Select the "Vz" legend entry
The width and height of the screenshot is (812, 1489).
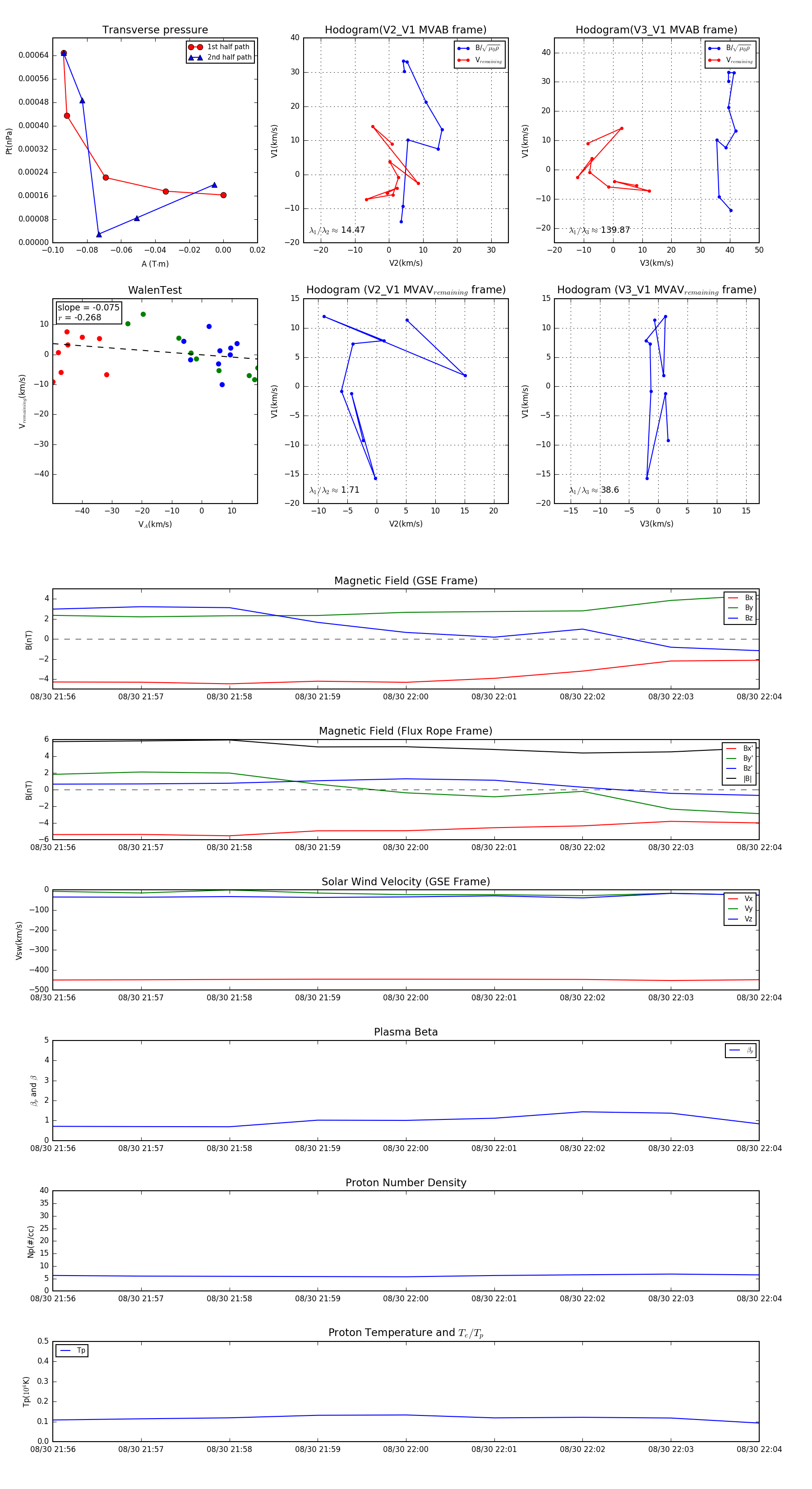pos(740,919)
